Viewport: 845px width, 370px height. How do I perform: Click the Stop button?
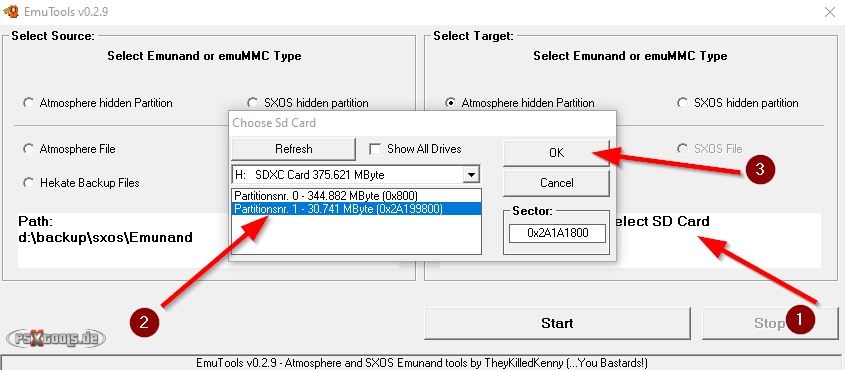(770, 323)
